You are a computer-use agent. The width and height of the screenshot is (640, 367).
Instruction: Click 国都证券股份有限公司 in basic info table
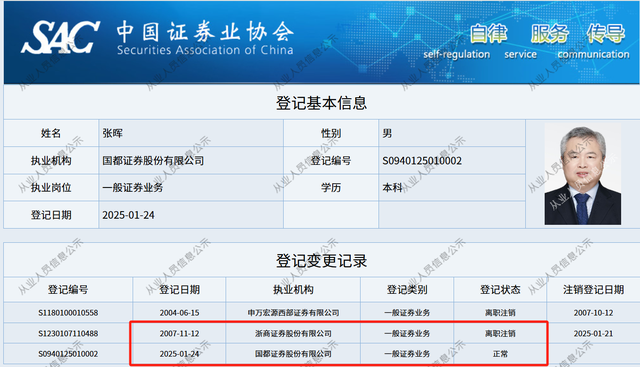point(153,160)
